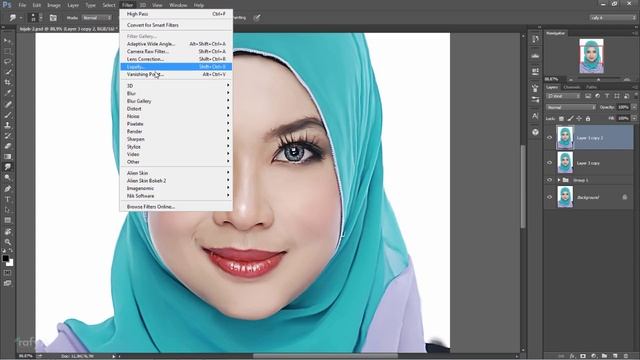Click the lock transparent pixels icon
The image size is (640, 360).
coord(561,119)
